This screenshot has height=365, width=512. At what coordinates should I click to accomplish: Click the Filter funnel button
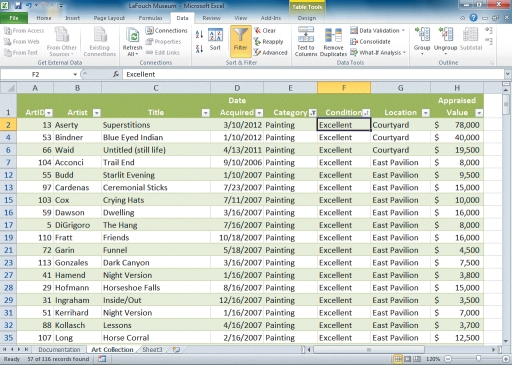(240, 41)
